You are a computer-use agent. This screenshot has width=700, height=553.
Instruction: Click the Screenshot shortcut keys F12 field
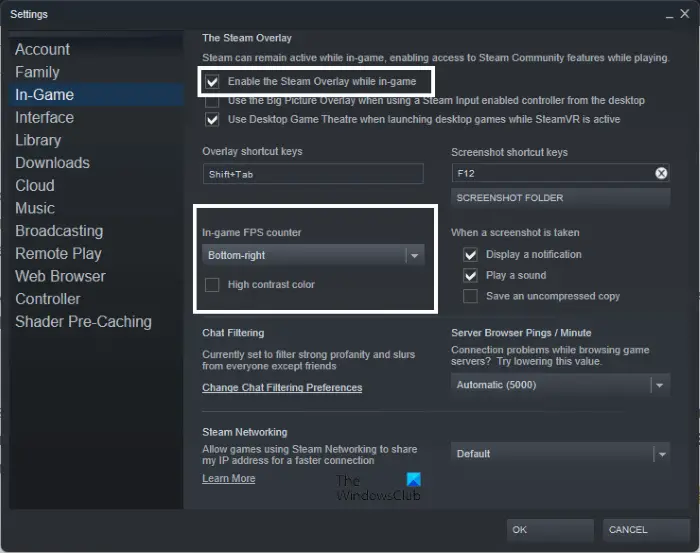tap(560, 173)
